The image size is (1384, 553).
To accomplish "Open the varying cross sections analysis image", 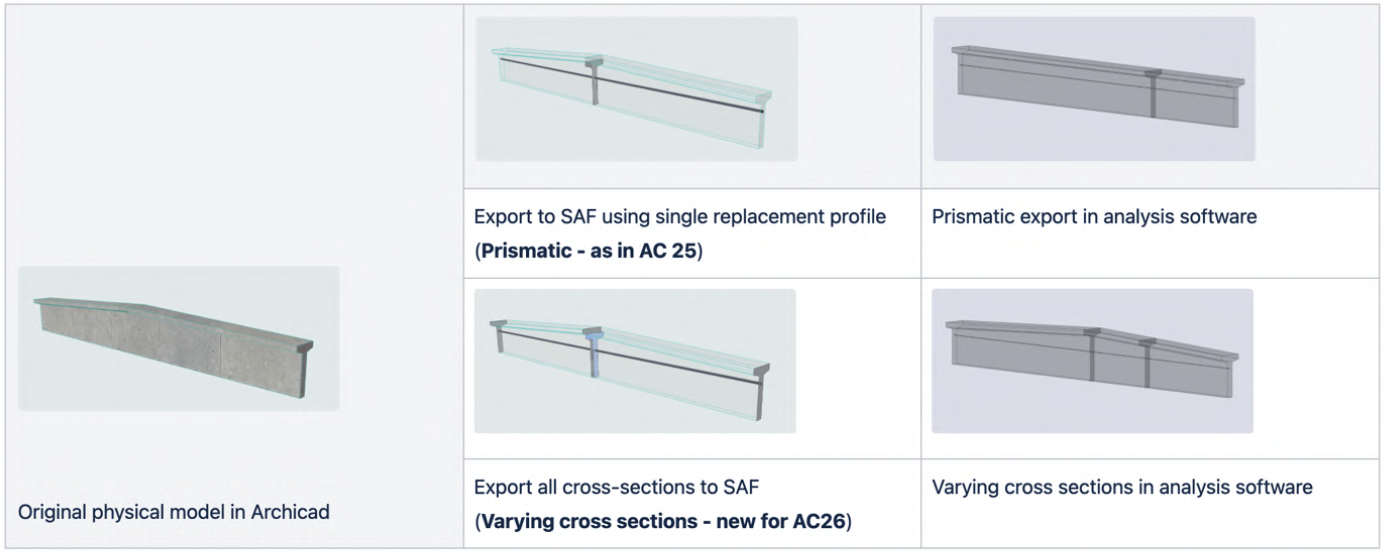I will (x=1092, y=361).
